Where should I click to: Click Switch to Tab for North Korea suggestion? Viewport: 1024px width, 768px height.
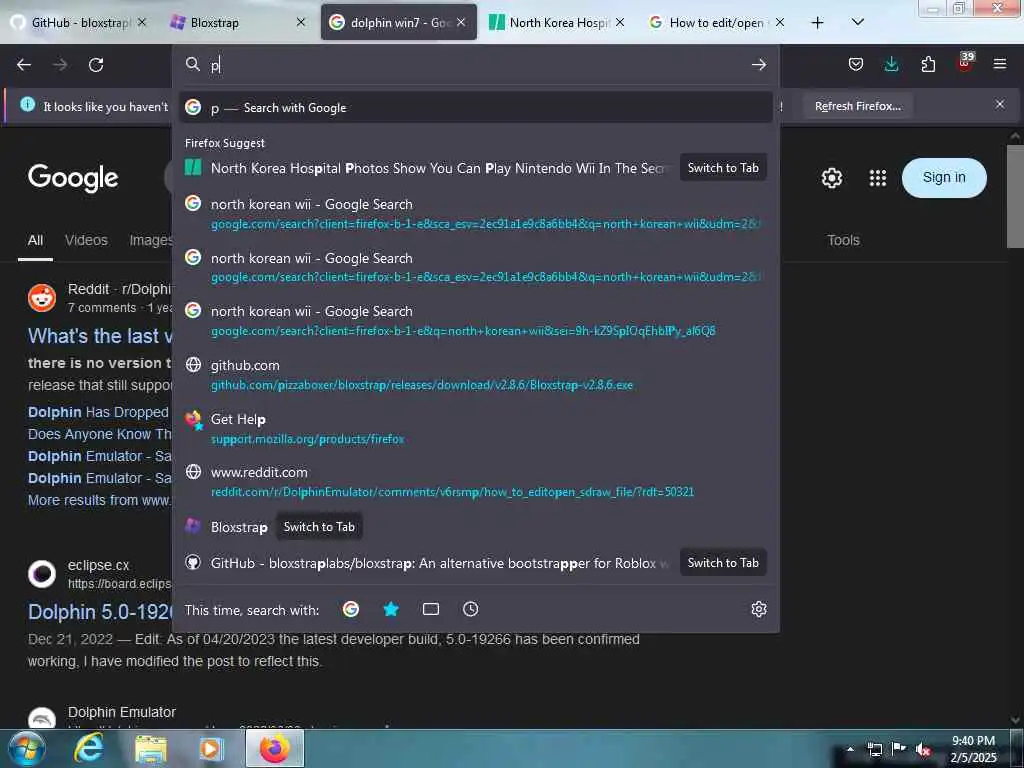pos(723,168)
